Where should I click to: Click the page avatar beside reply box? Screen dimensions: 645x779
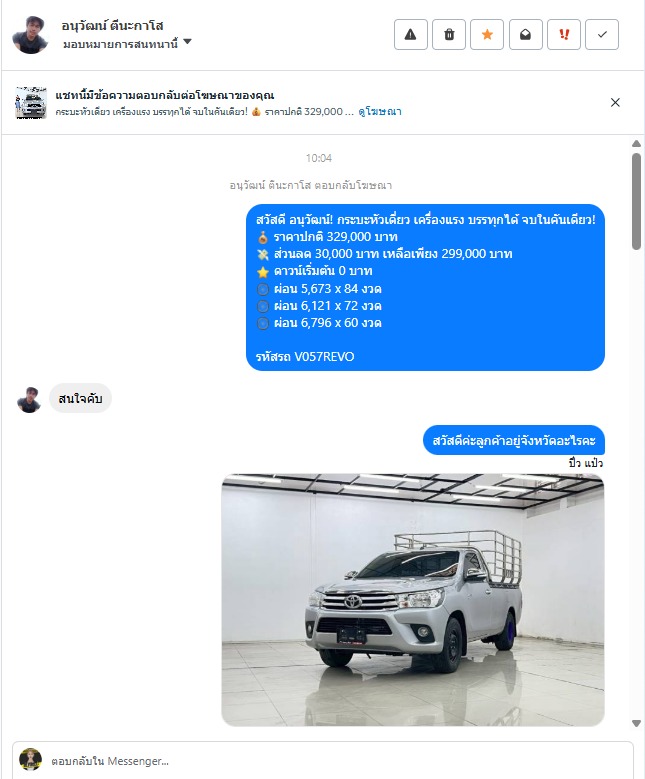tap(30, 759)
